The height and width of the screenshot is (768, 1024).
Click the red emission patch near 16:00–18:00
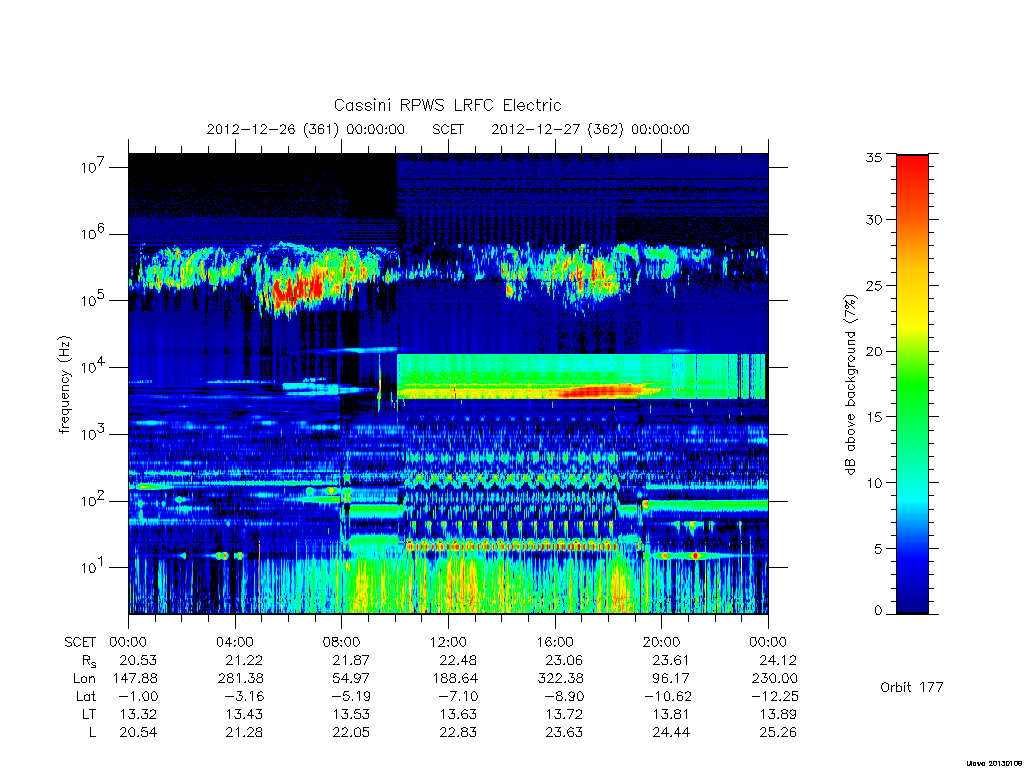coord(601,391)
